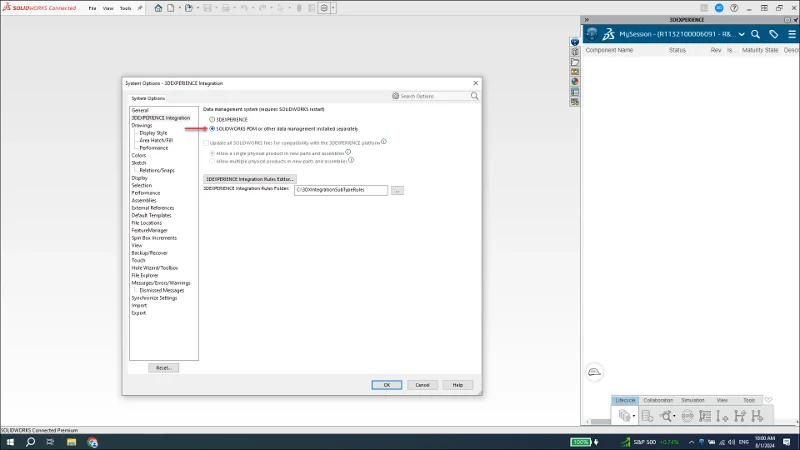800x450 pixels.
Task: Switch to the Collaboration tab
Action: pos(658,400)
